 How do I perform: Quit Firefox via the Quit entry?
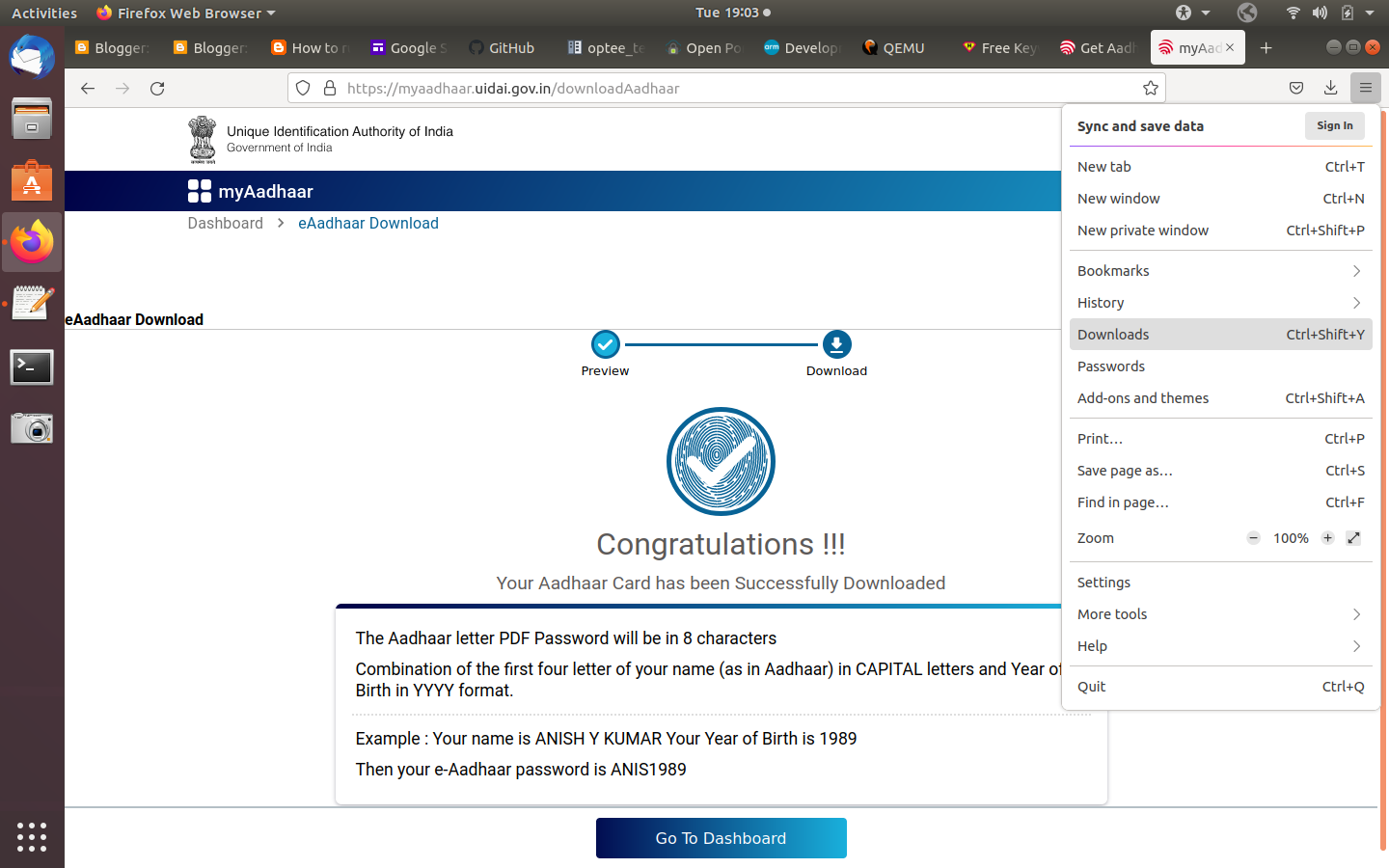click(x=1220, y=687)
